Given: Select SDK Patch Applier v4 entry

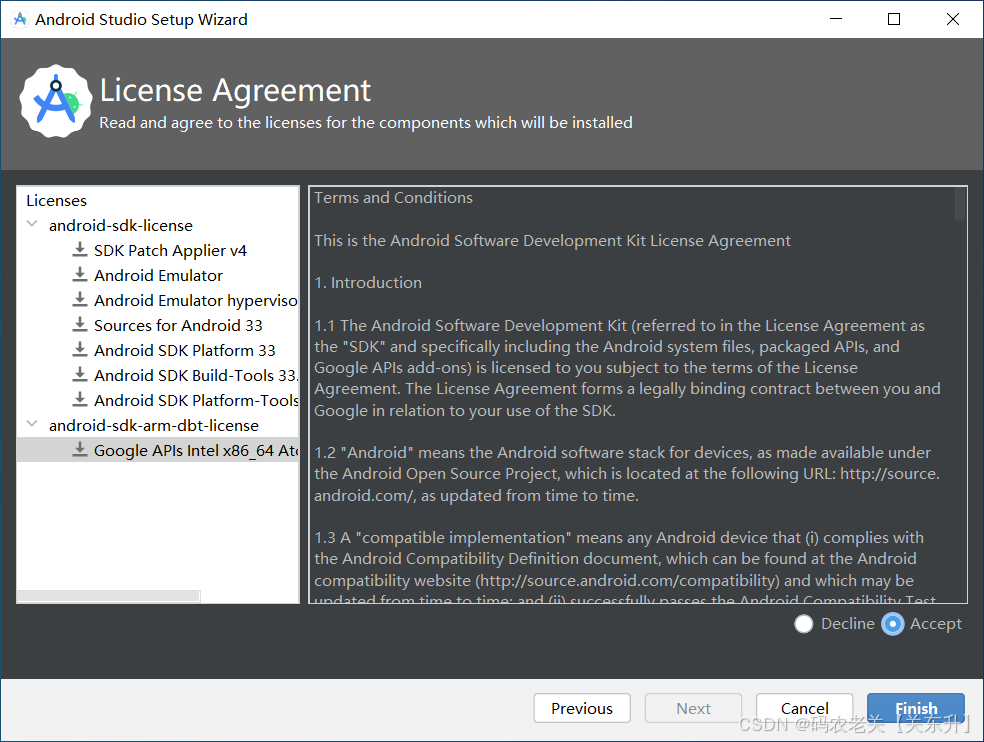Looking at the screenshot, I should [x=170, y=250].
